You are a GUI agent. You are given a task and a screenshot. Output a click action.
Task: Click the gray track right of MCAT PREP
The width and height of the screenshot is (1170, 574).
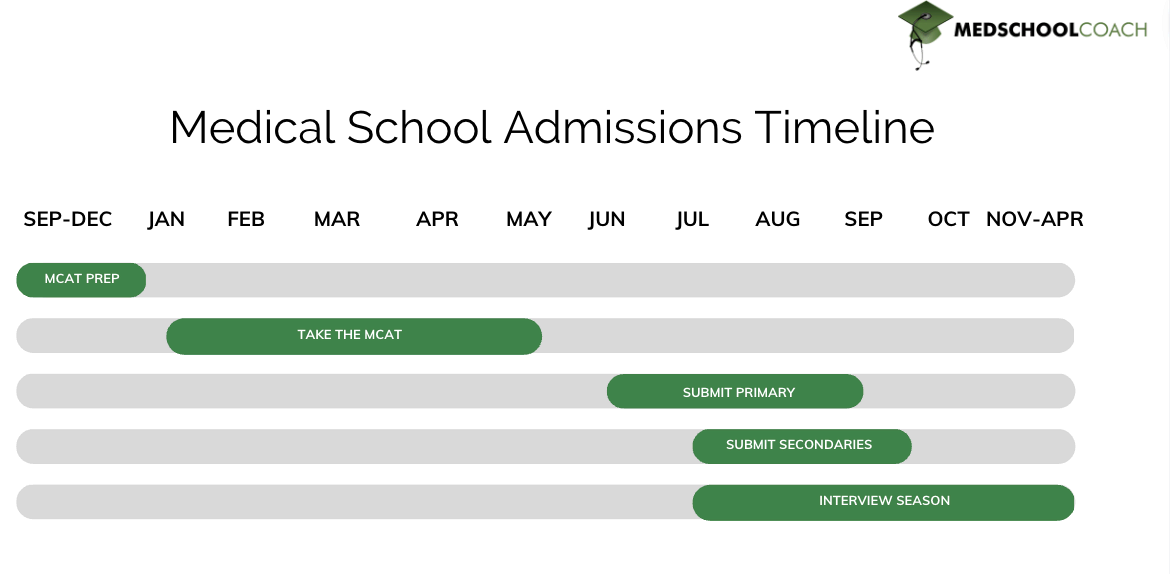click(600, 280)
